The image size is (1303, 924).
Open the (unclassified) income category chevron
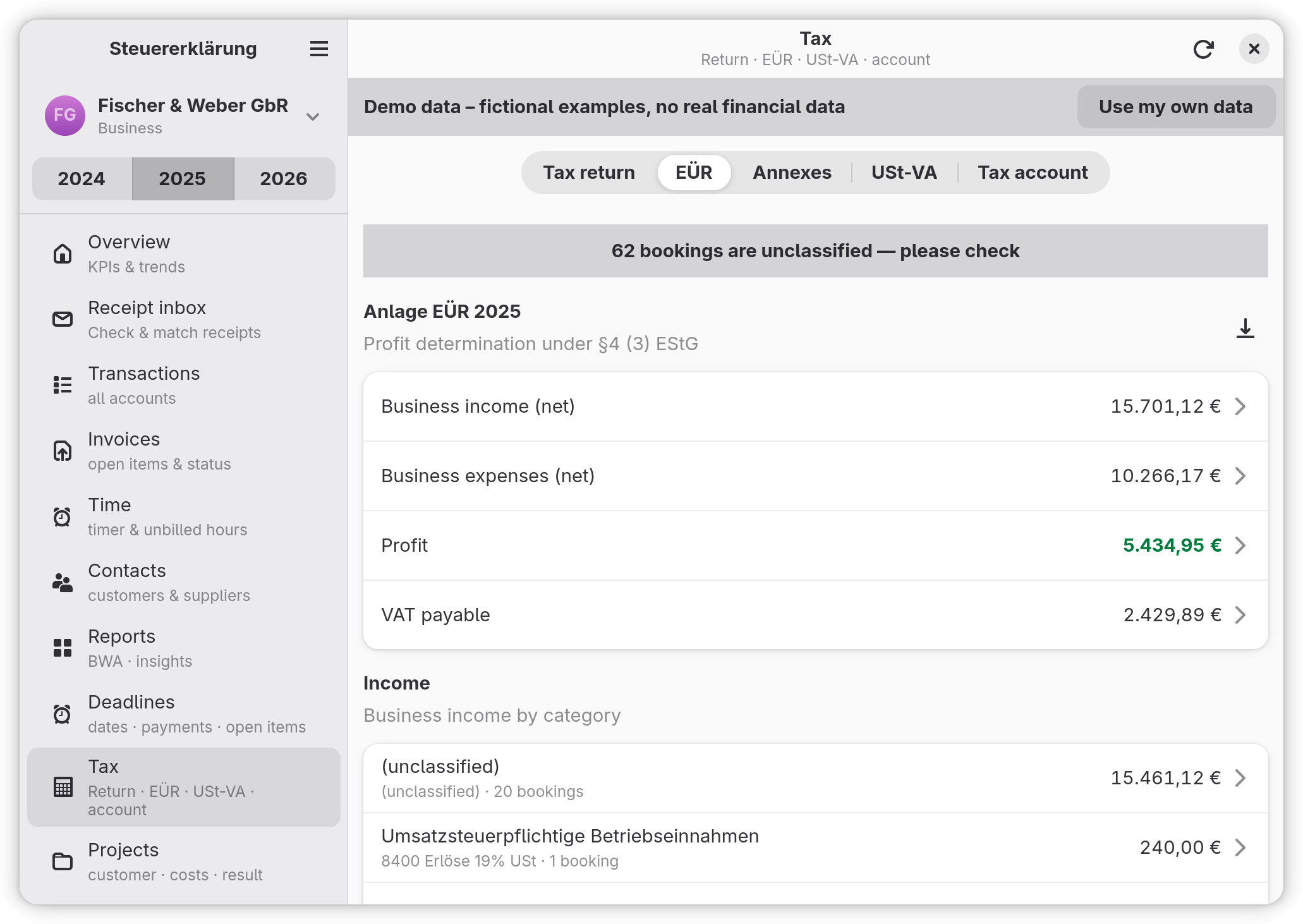tap(1240, 778)
